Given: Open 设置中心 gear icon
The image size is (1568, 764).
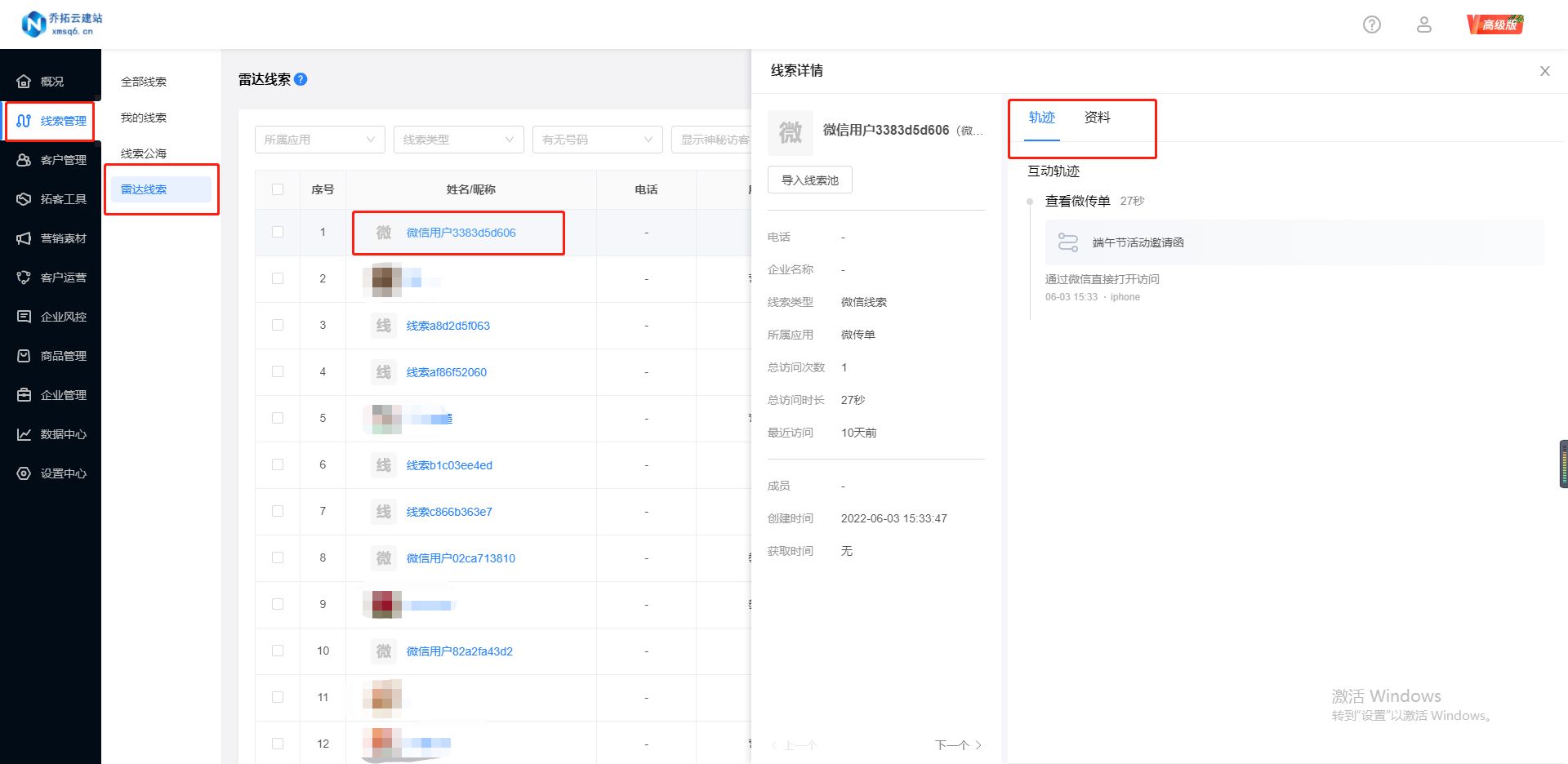Looking at the screenshot, I should pos(24,473).
